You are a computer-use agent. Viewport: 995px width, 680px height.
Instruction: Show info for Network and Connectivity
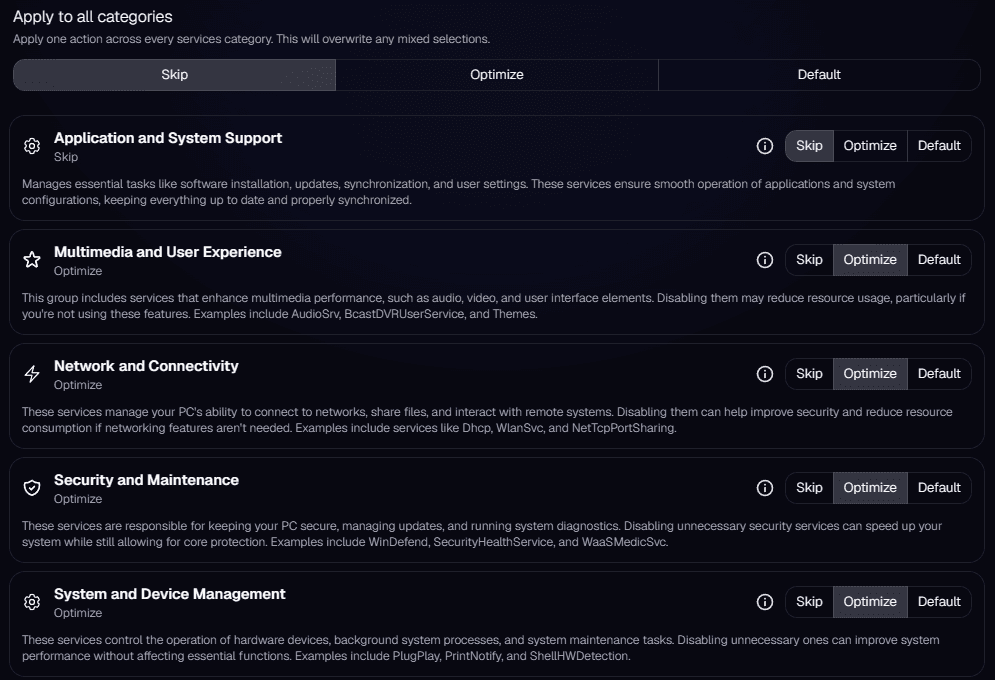tap(765, 374)
